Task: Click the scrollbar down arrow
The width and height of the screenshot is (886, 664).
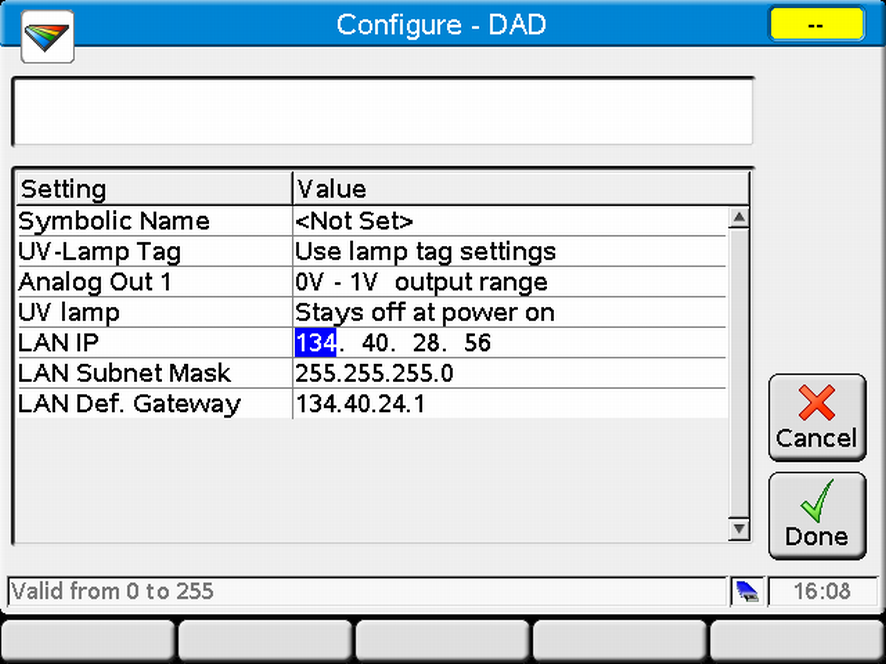Action: pos(738,528)
